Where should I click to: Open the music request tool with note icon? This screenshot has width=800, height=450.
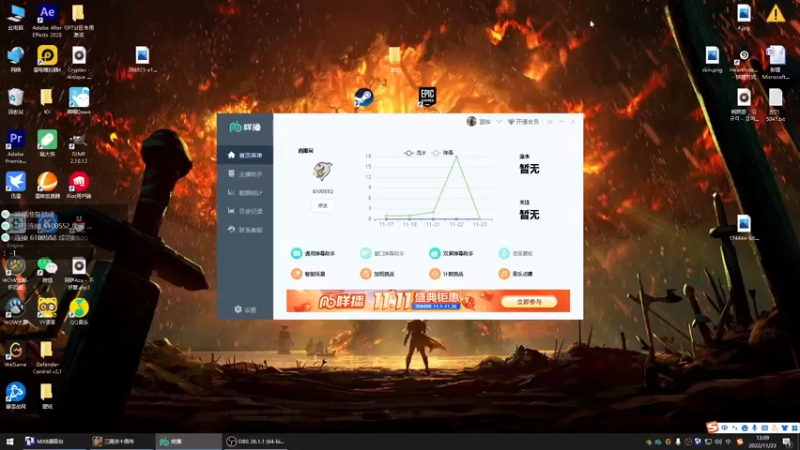point(516,274)
